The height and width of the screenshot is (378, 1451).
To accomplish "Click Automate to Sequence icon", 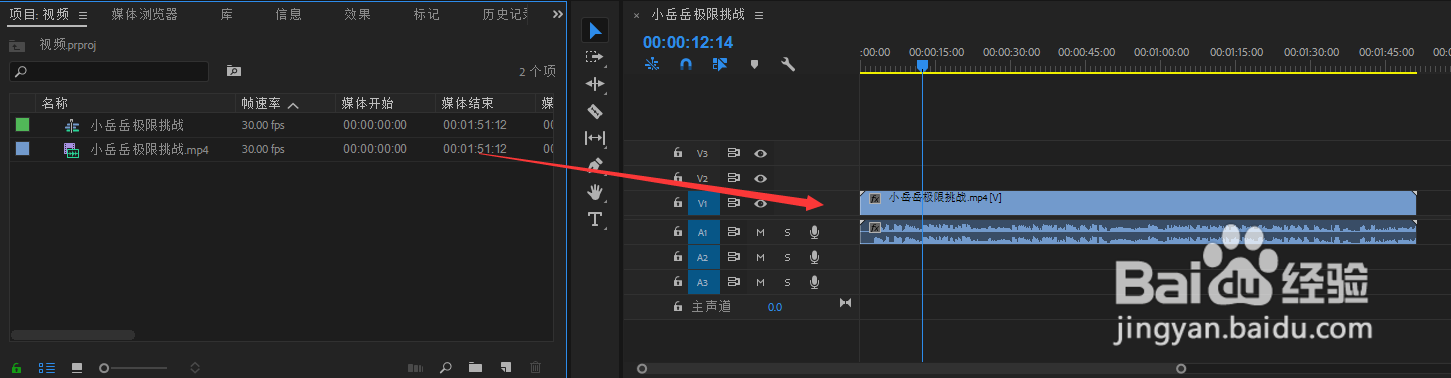I will [x=415, y=368].
